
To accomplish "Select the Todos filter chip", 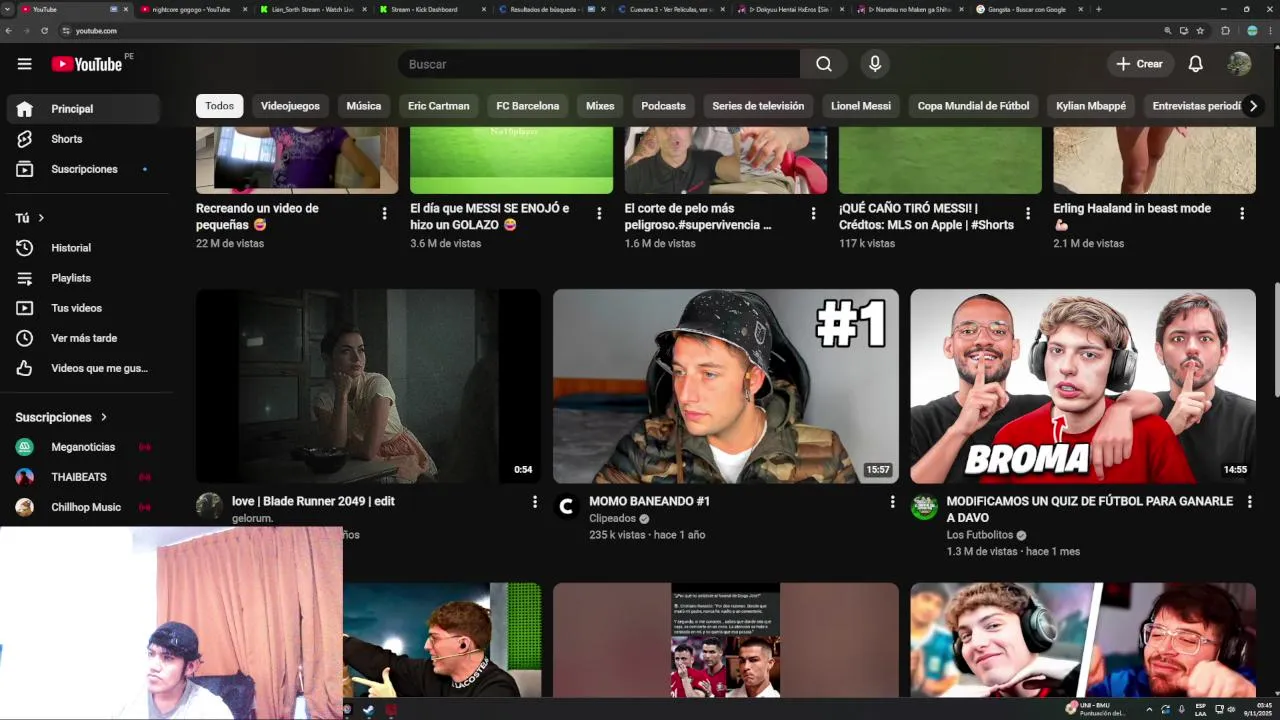I will point(219,106).
